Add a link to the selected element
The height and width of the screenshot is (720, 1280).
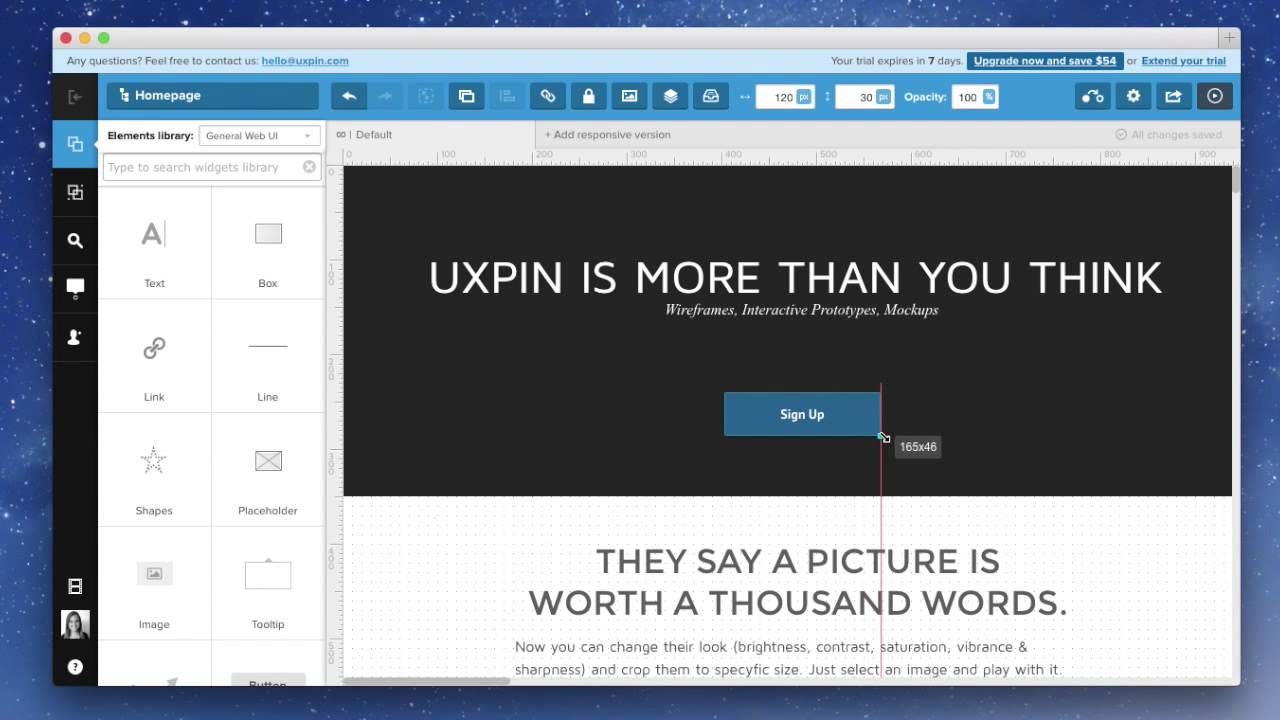[547, 96]
